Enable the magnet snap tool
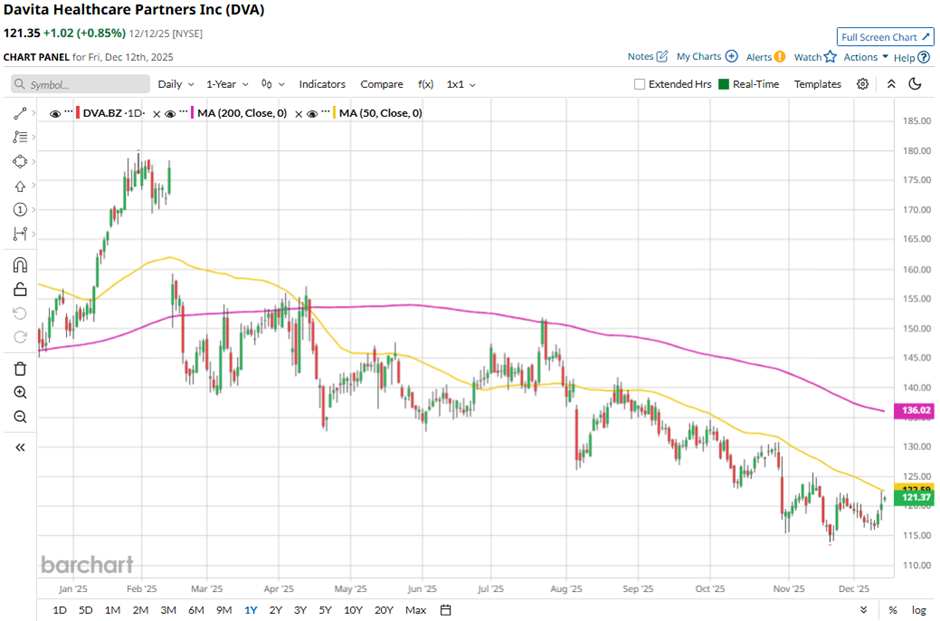 click(19, 265)
